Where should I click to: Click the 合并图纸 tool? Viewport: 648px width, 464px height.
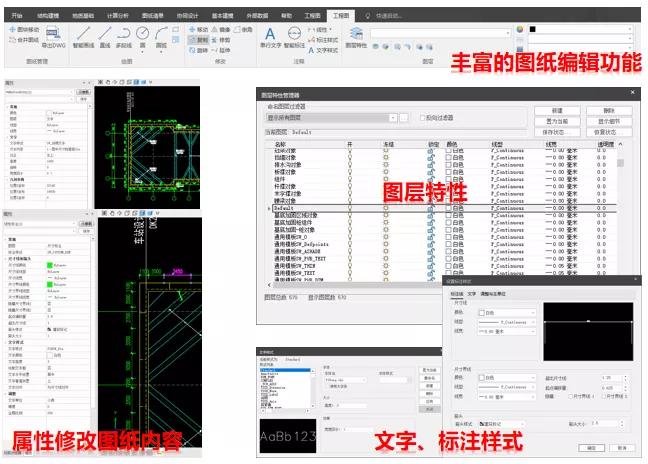(24, 40)
